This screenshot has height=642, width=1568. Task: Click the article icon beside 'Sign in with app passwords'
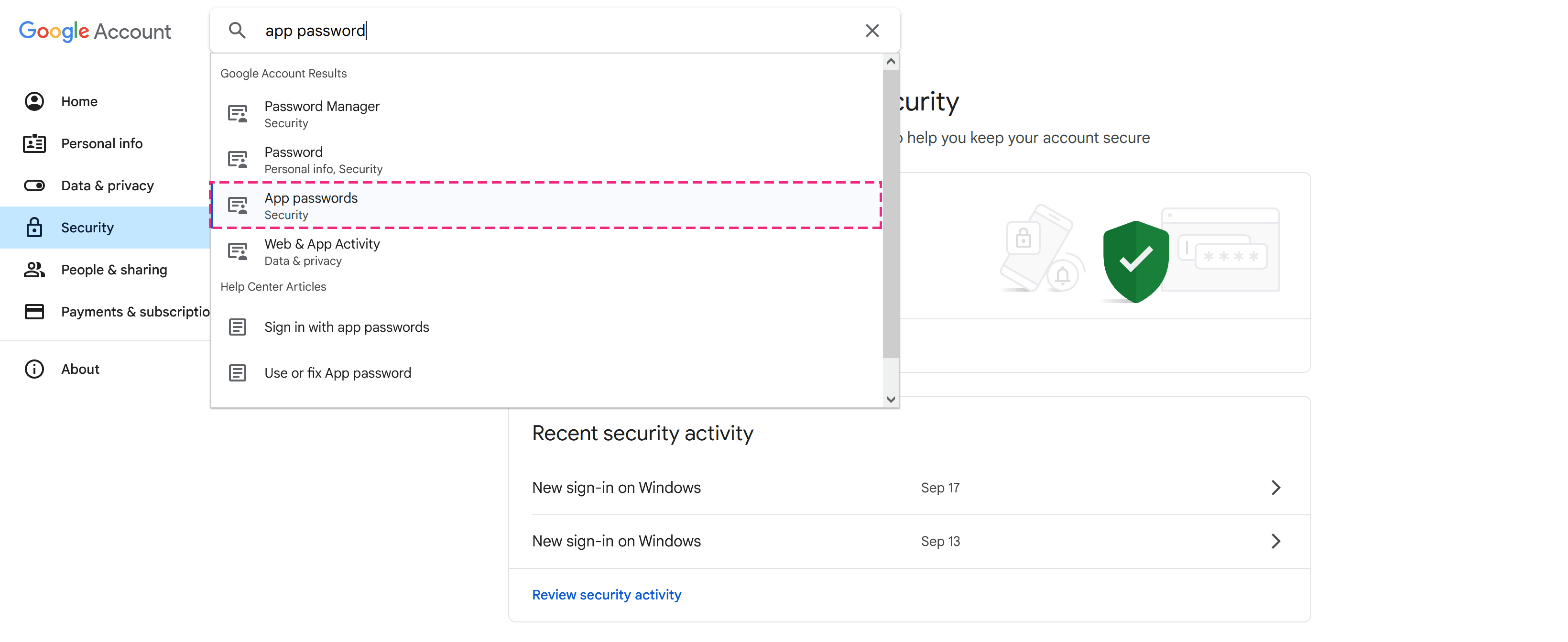(238, 327)
